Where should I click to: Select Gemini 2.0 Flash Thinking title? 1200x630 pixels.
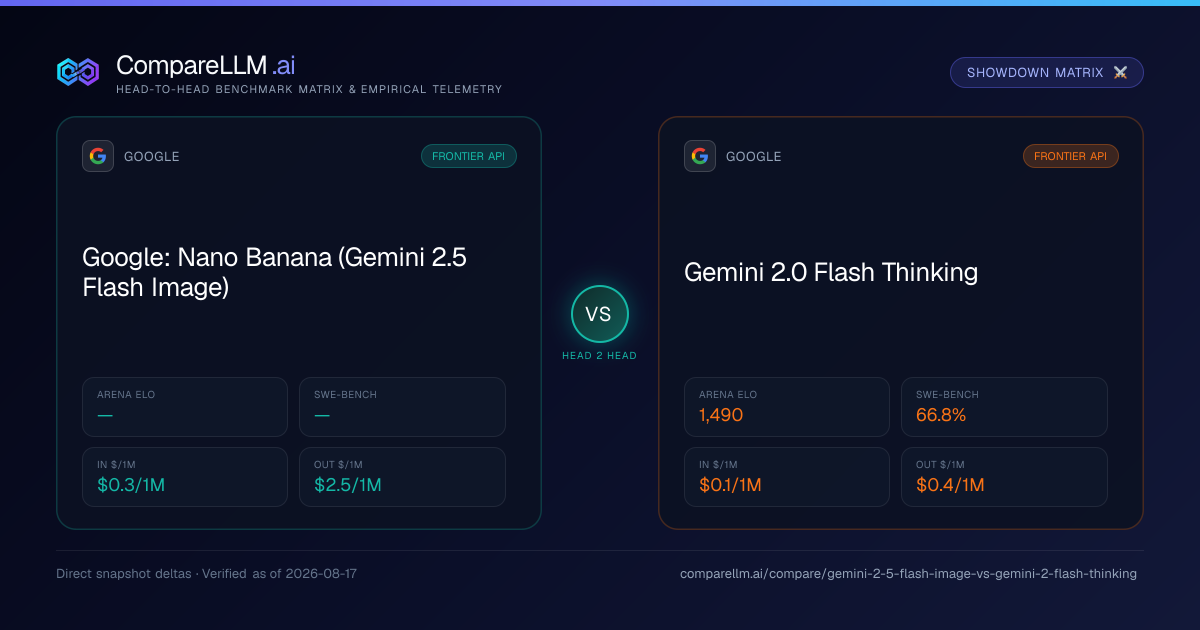click(x=831, y=272)
